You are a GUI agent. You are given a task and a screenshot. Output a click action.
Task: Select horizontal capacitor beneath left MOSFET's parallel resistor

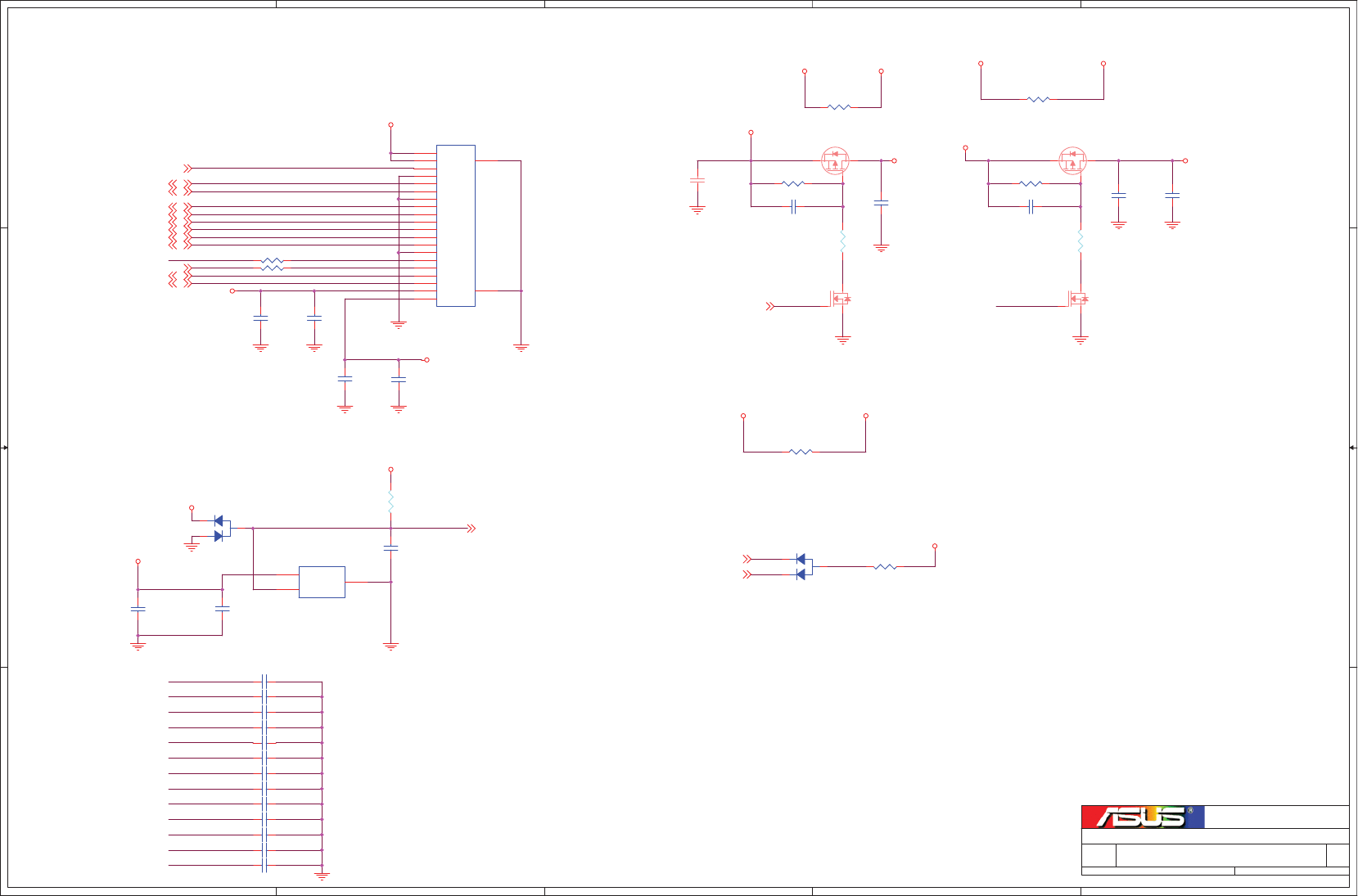pos(794,206)
